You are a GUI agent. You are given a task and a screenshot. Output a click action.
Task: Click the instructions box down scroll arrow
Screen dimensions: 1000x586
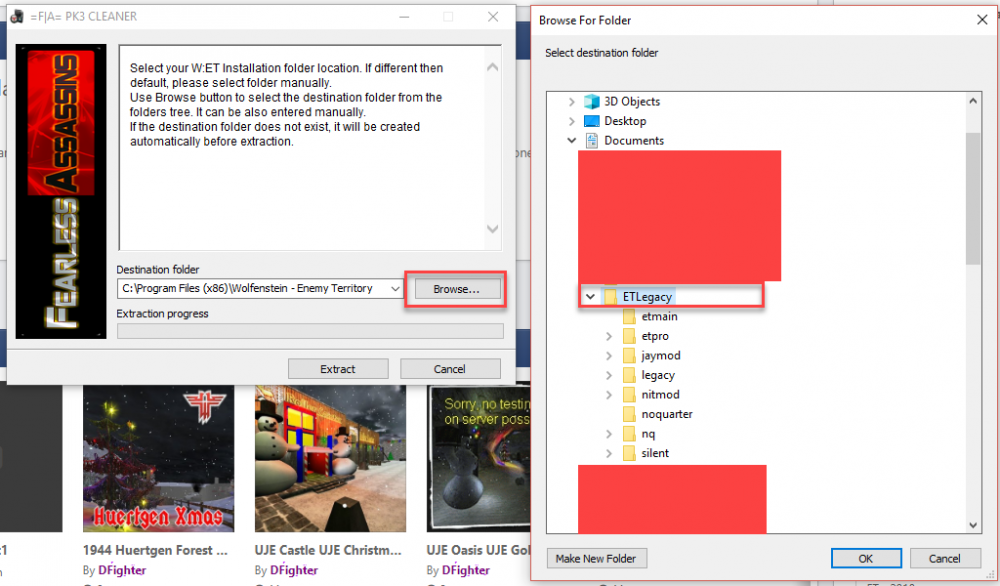click(x=492, y=229)
